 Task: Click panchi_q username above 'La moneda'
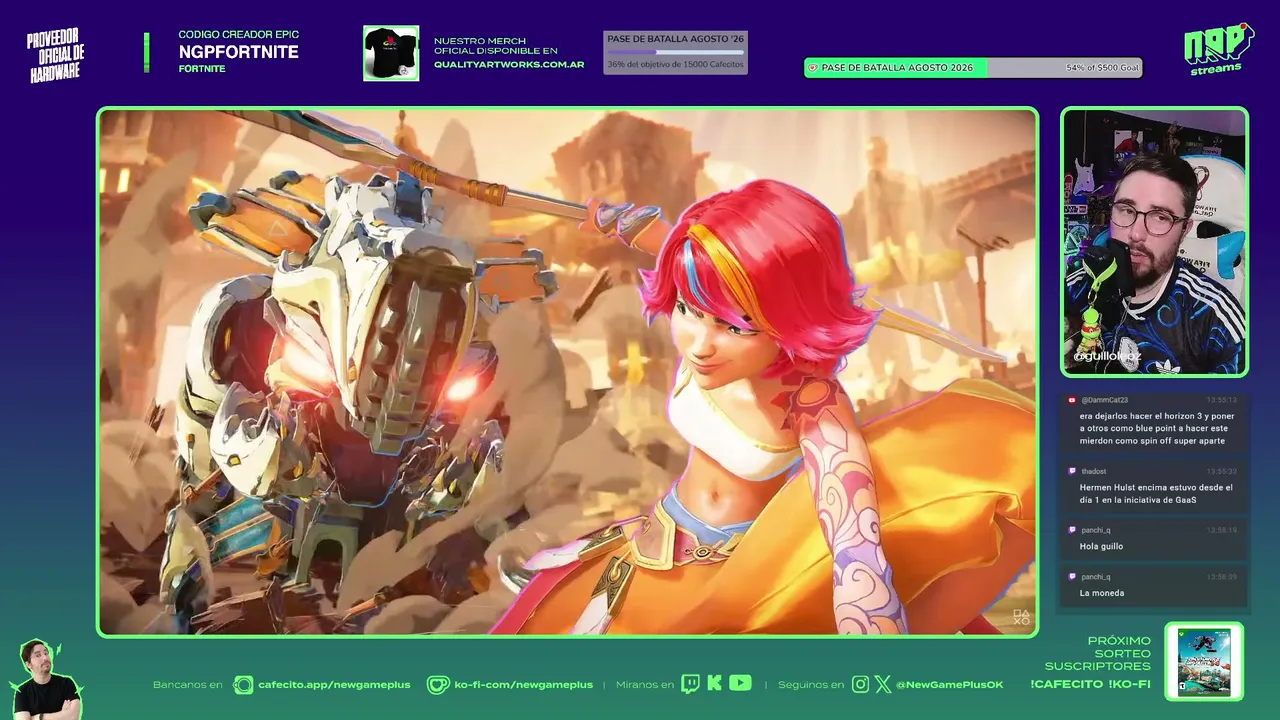1095,577
